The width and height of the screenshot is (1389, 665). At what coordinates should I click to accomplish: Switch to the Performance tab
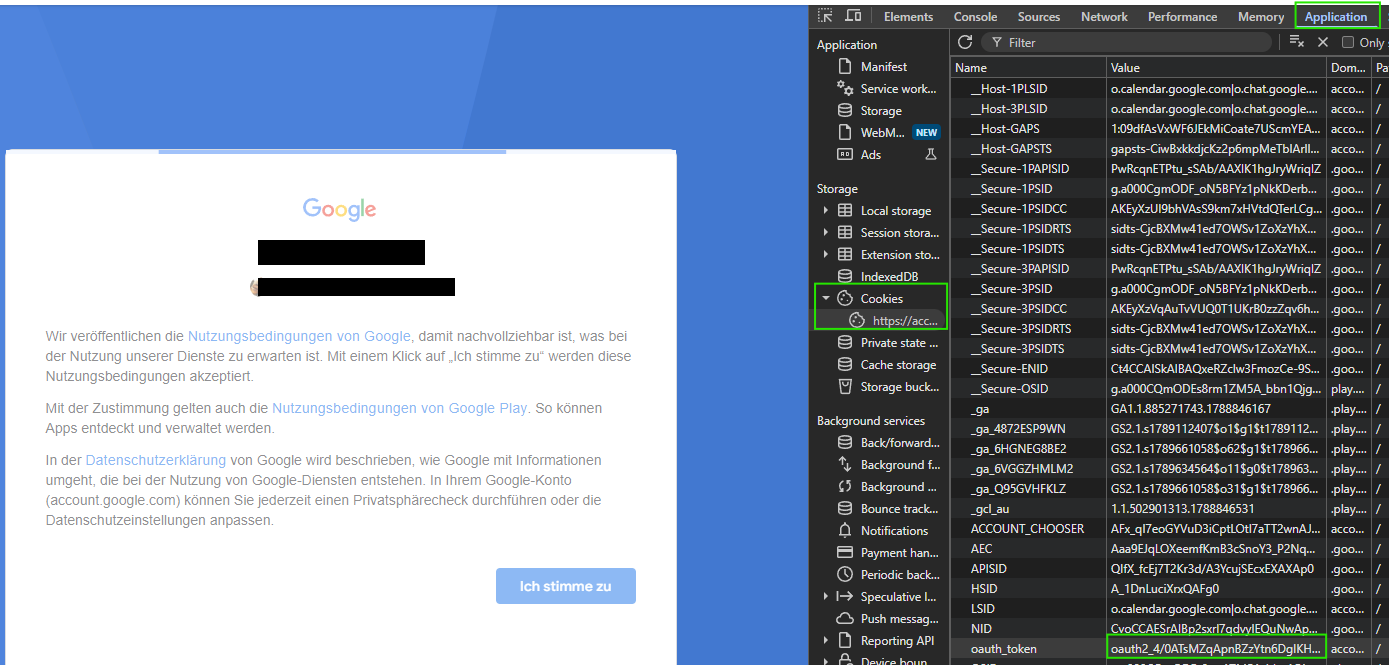click(1183, 17)
